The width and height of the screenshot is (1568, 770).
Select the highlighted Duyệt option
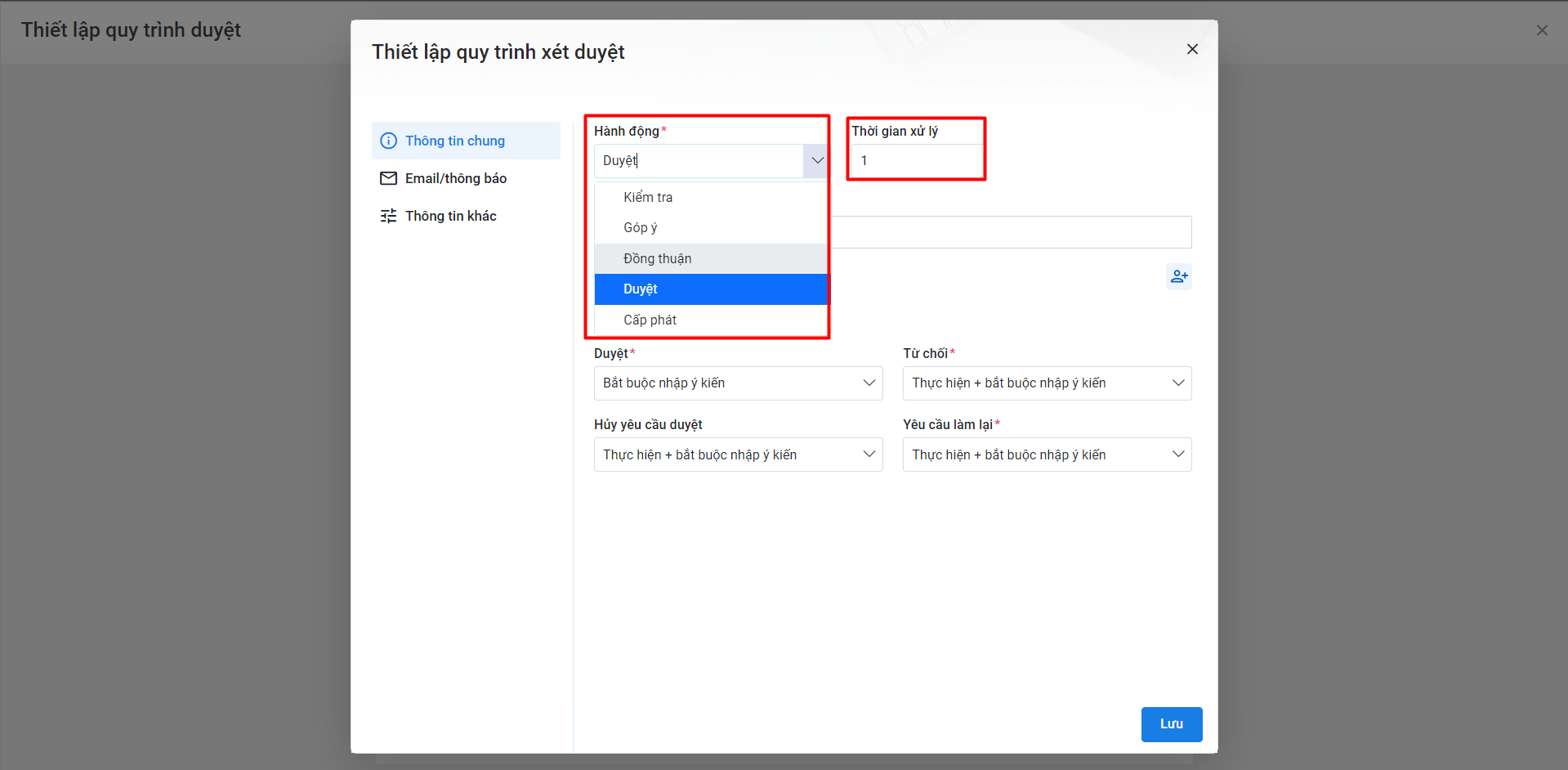(711, 289)
